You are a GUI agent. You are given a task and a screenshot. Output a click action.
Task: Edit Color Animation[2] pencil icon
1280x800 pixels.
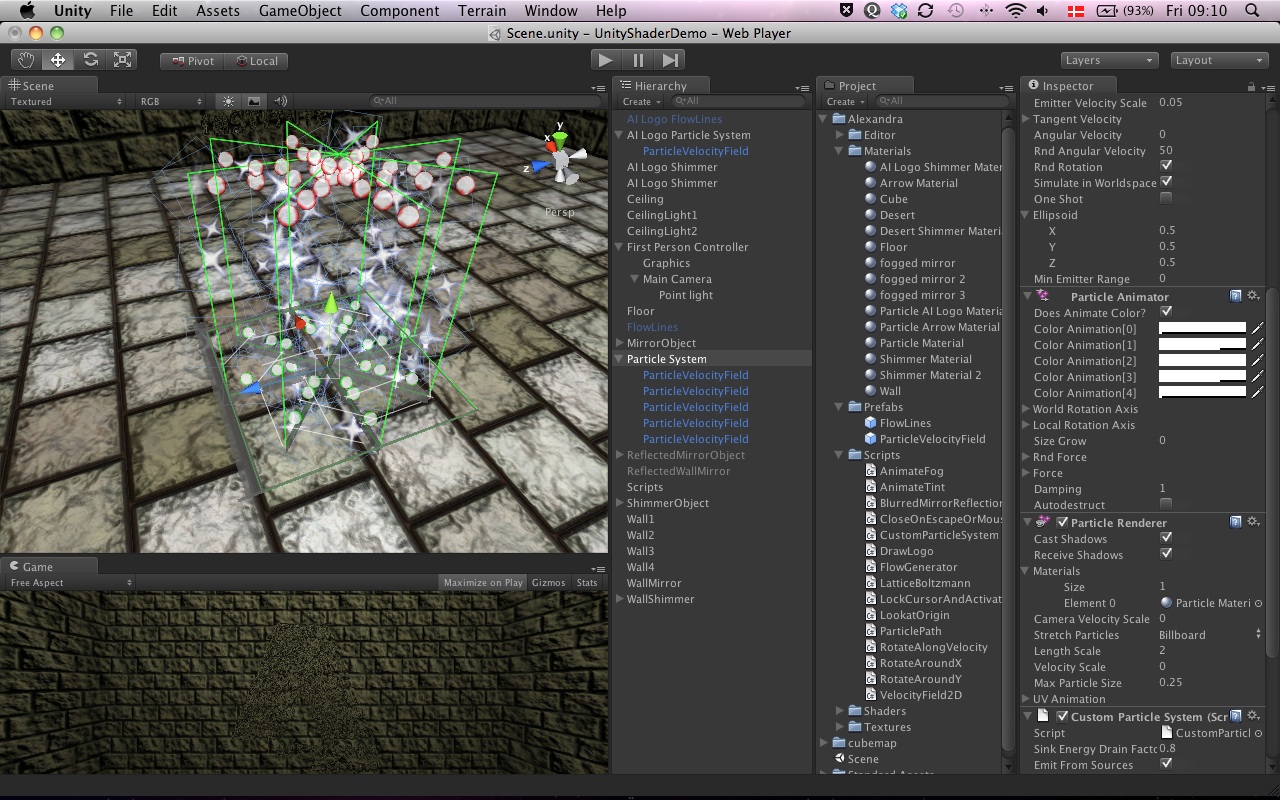click(1257, 360)
